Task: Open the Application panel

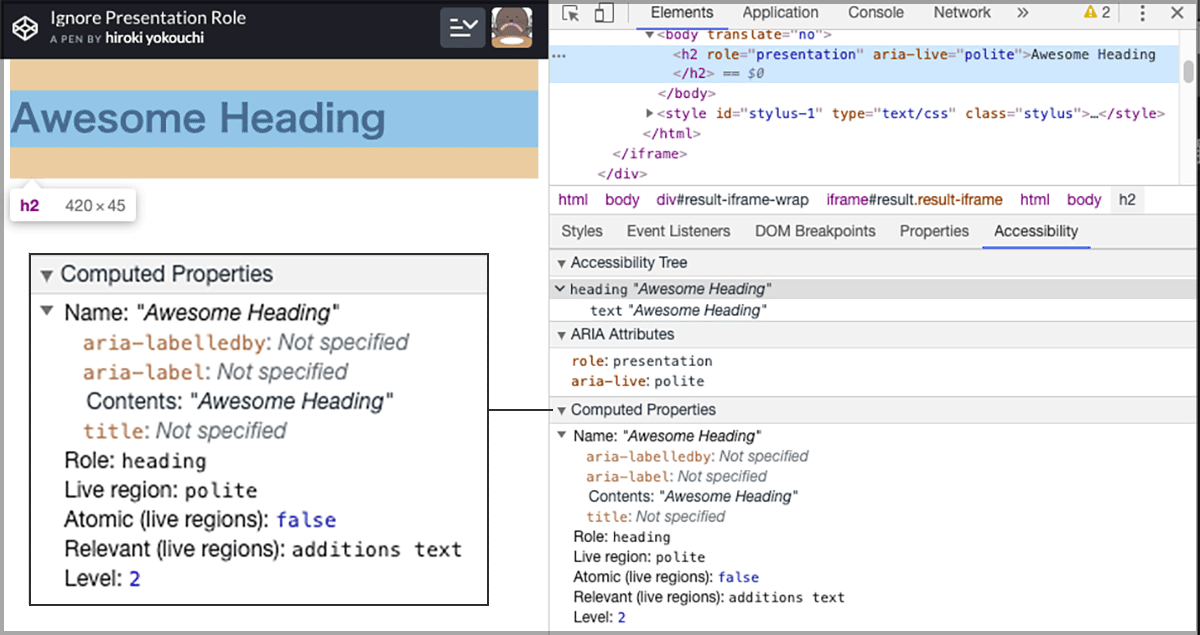Action: [x=780, y=12]
